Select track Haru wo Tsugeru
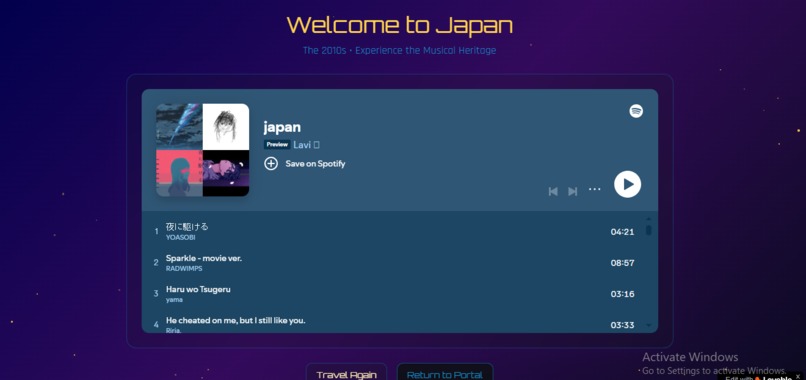Image resolution: width=806 pixels, height=380 pixels. pos(198,289)
